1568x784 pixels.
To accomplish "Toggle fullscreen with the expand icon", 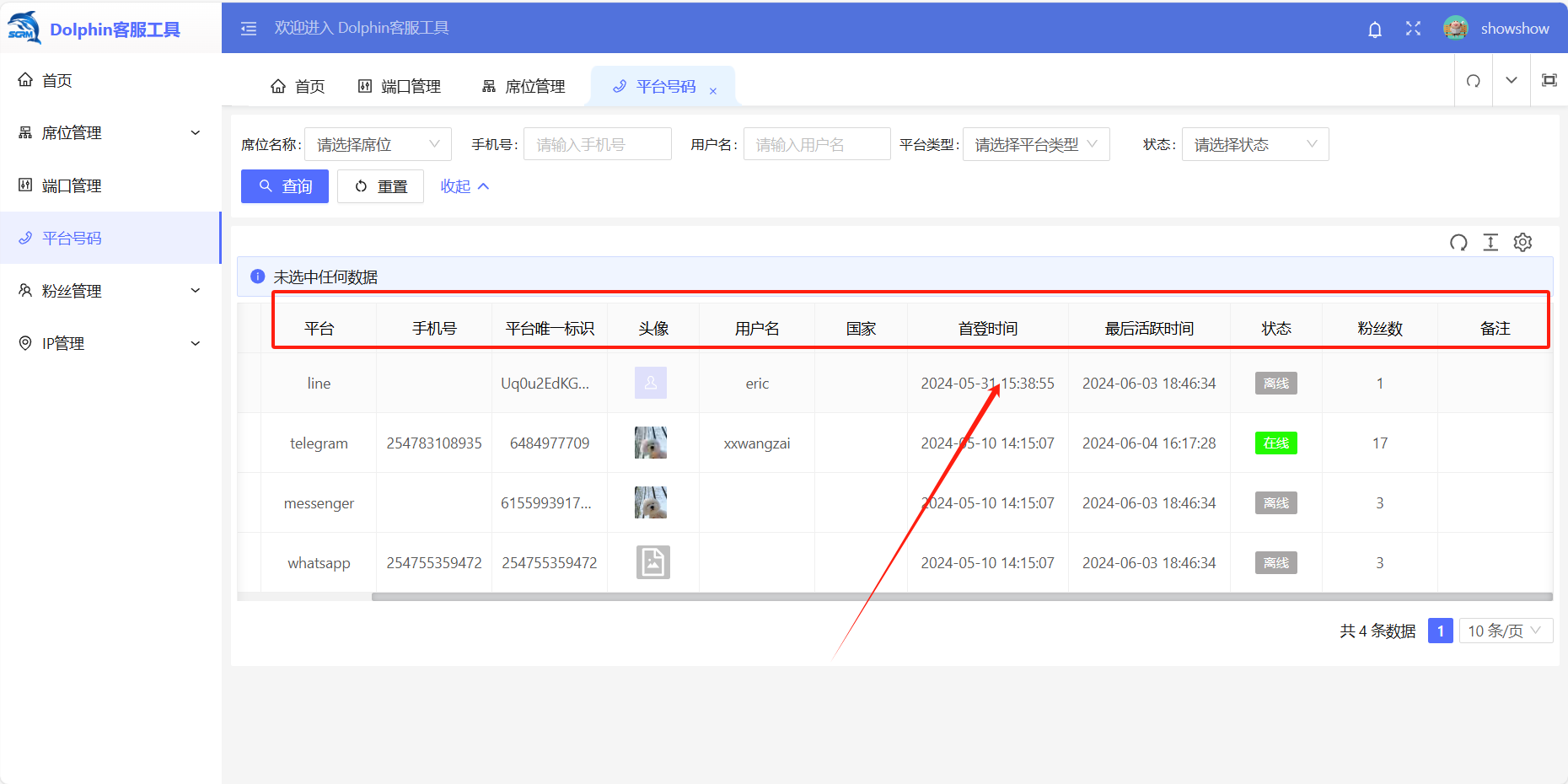I will point(1414,29).
